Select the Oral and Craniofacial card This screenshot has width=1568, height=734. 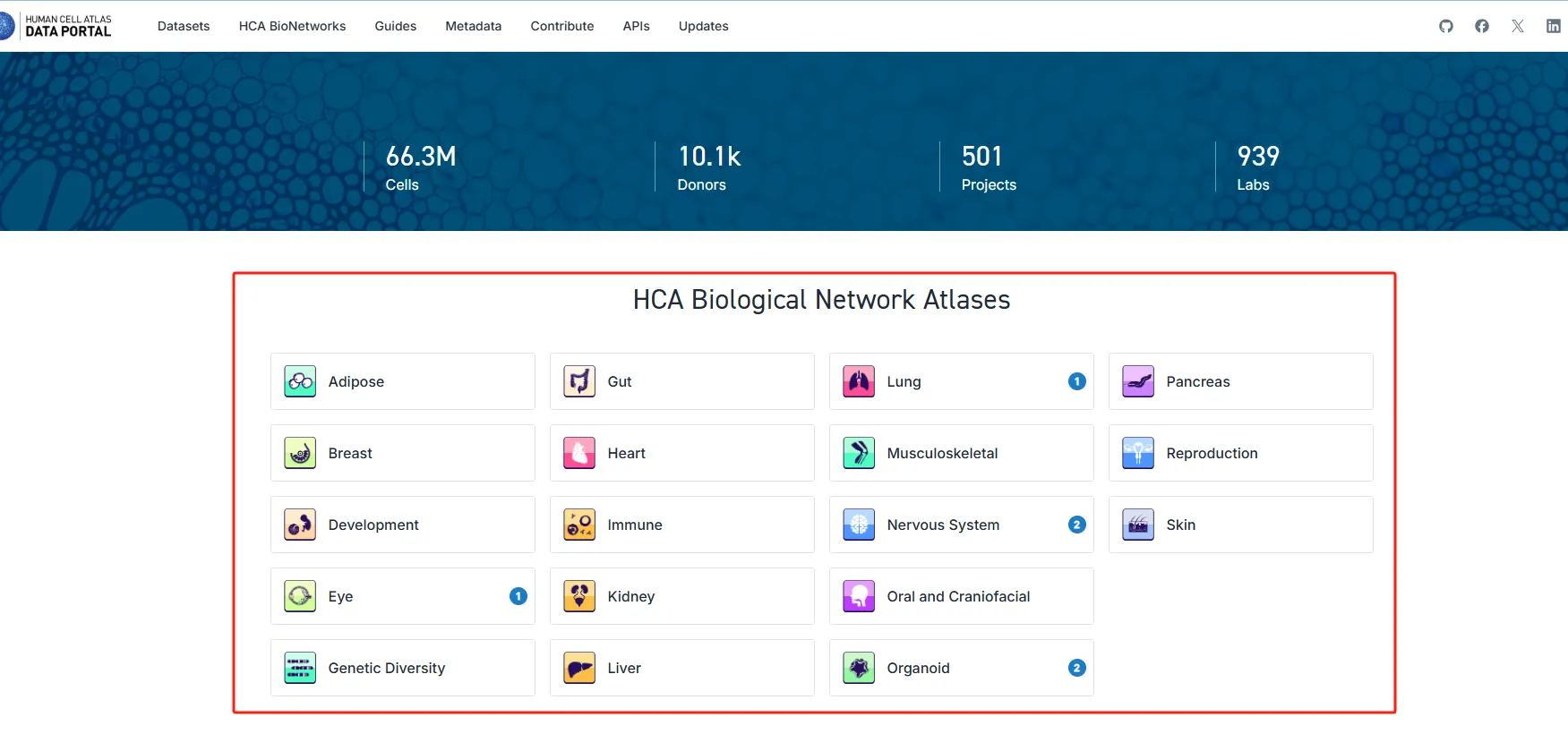pyautogui.click(x=961, y=596)
